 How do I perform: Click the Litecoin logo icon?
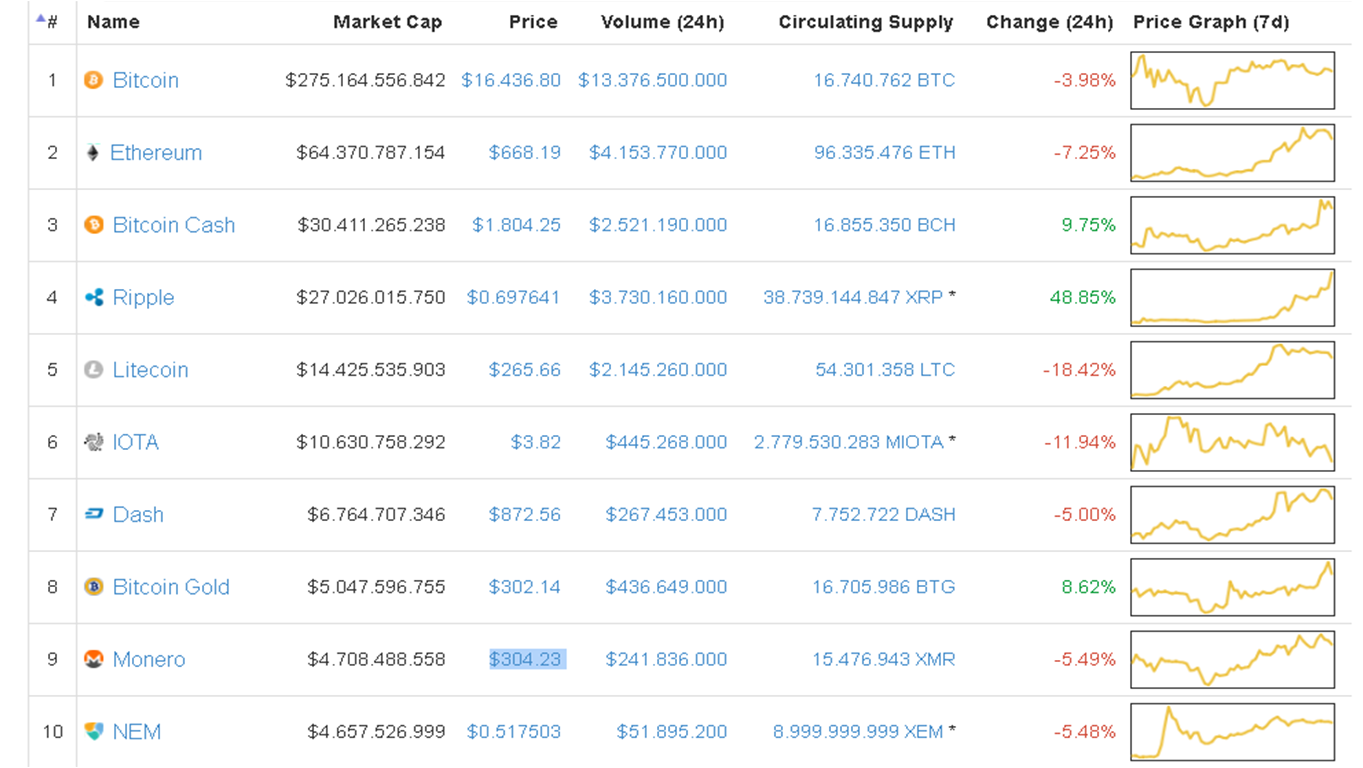point(93,370)
